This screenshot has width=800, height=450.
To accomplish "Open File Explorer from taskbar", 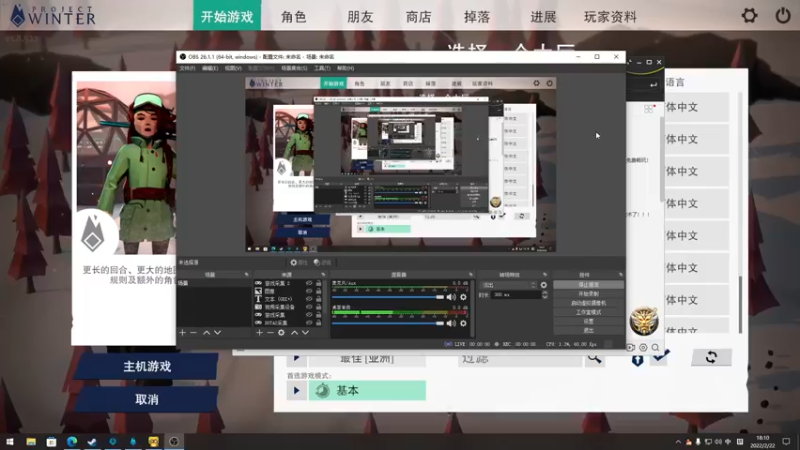I will point(31,441).
